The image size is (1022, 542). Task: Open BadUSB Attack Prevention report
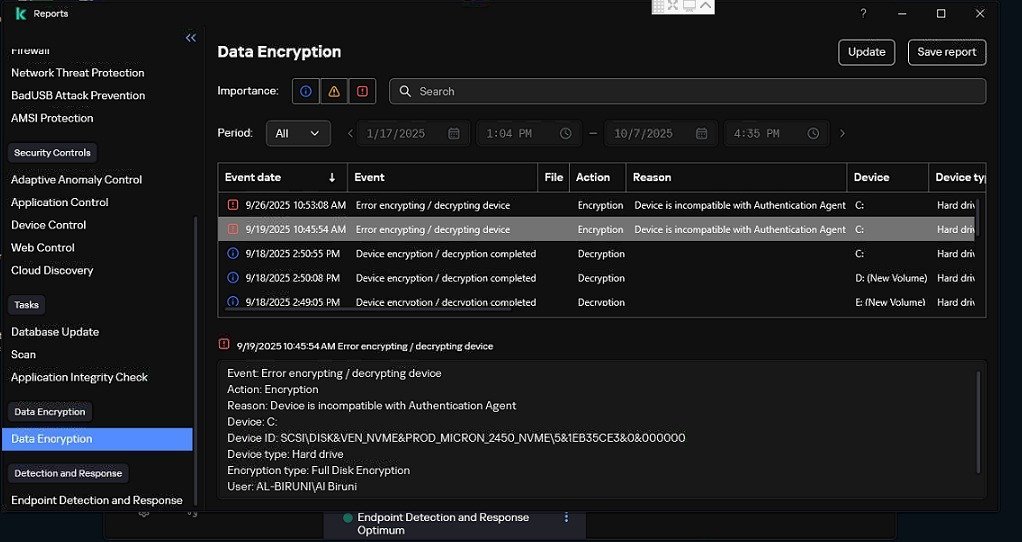(78, 95)
